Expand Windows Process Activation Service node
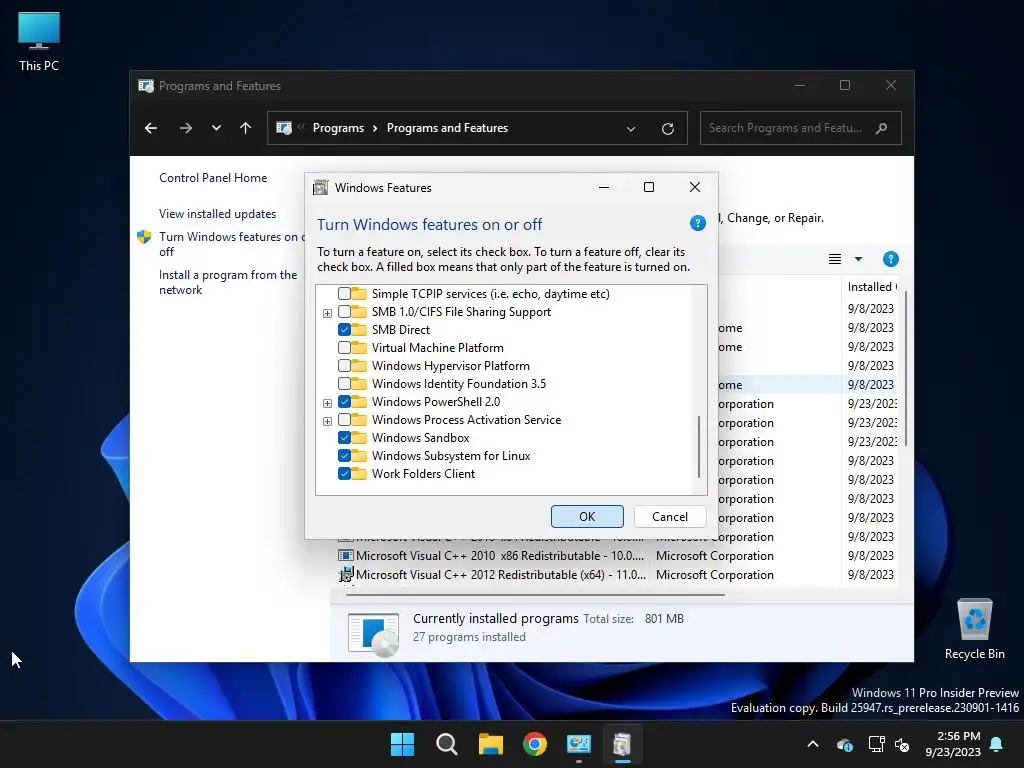The height and width of the screenshot is (768, 1024). (327, 421)
